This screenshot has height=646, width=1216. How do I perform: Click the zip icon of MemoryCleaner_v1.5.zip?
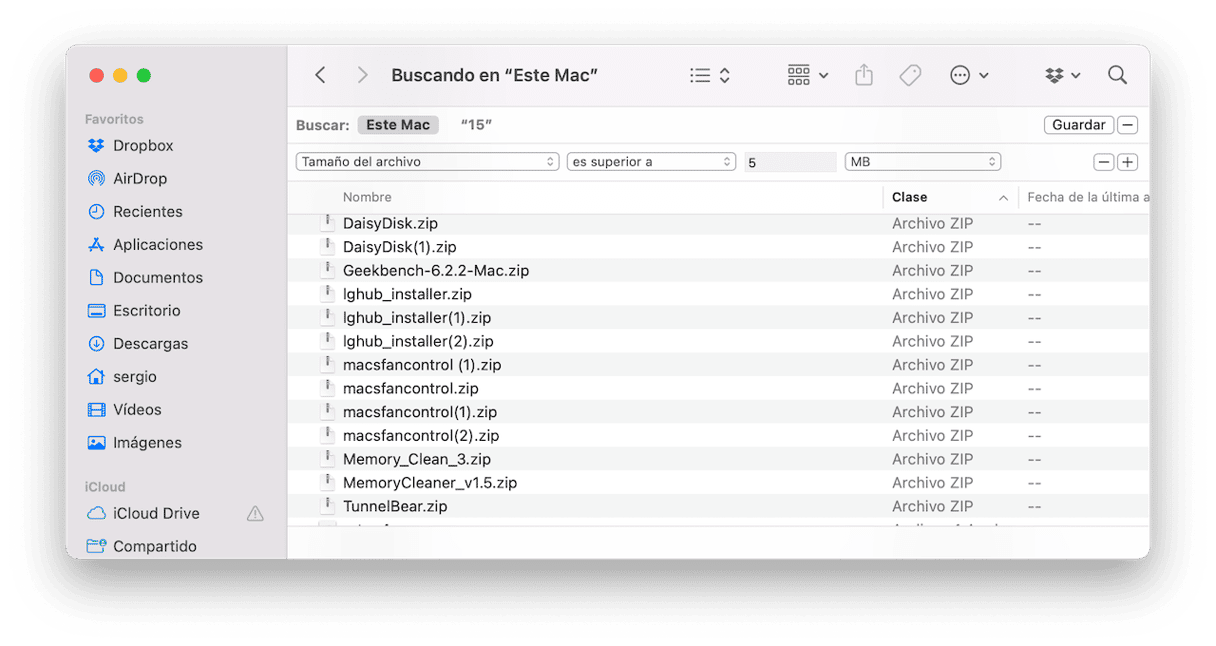[327, 482]
